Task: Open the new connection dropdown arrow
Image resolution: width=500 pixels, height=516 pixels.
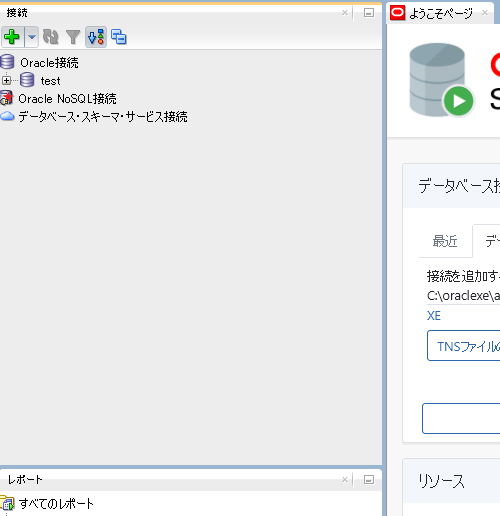Action: (x=32, y=37)
